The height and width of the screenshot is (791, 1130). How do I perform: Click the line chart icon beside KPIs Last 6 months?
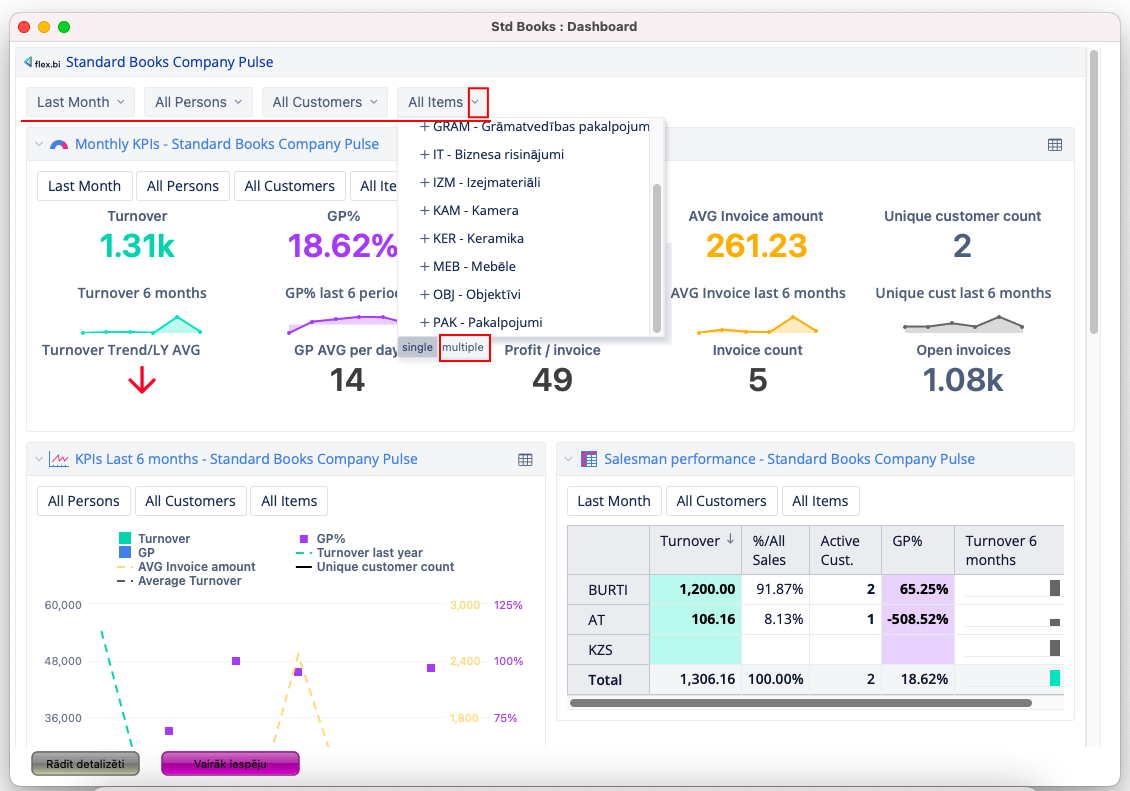click(59, 459)
